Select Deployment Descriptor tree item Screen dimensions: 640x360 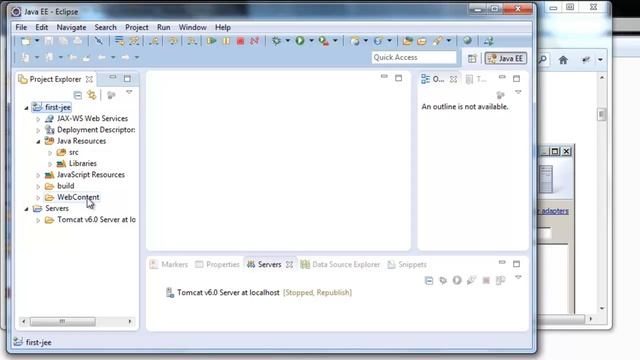pos(96,130)
